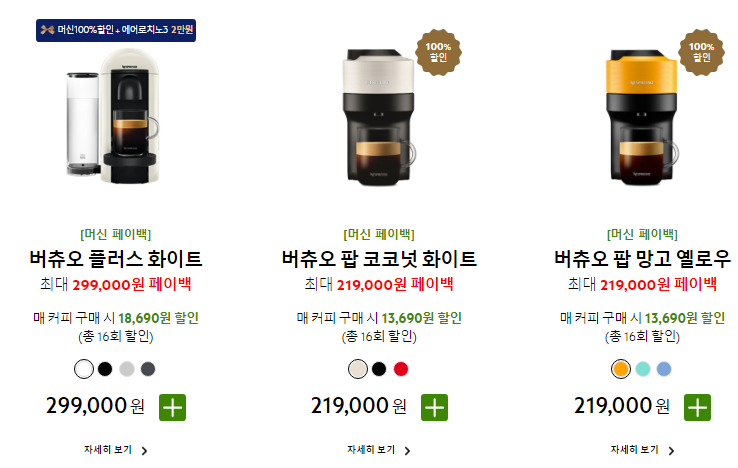
Task: Choose black color for 버츄오 팝 코코넛
Action: [x=379, y=369]
